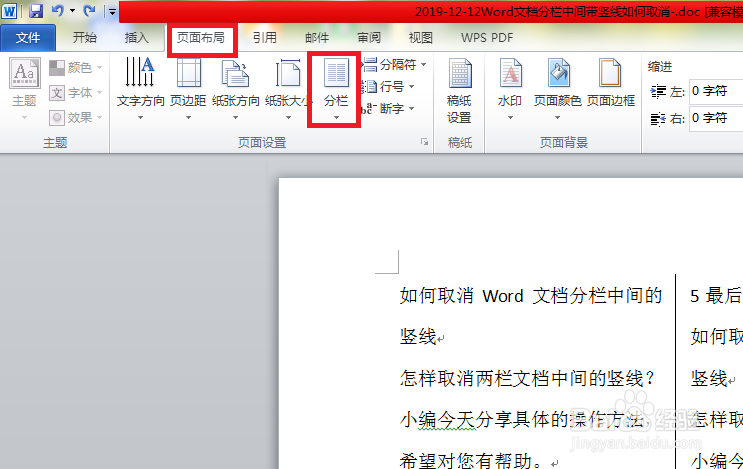743x469 pixels.
Task: Click the text 希望对您有帮助。
Action: coord(471,460)
